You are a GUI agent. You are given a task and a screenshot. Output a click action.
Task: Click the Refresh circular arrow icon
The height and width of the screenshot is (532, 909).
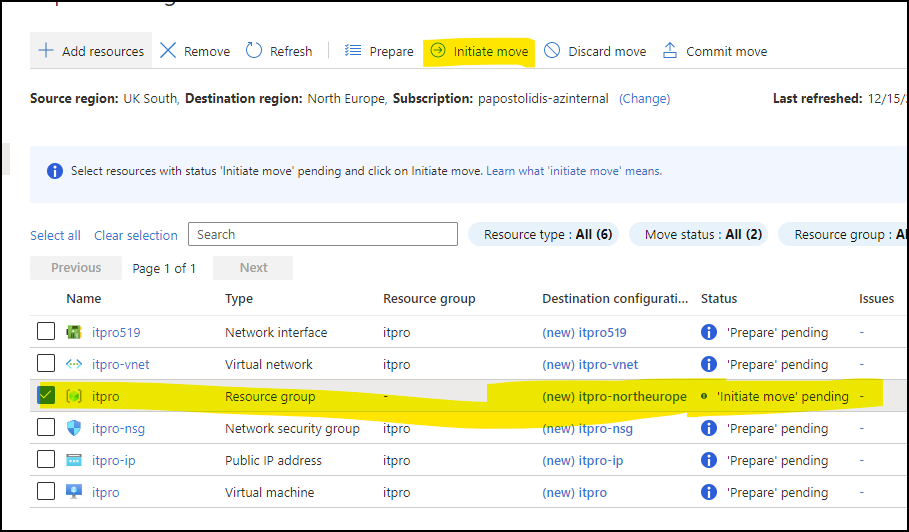254,51
